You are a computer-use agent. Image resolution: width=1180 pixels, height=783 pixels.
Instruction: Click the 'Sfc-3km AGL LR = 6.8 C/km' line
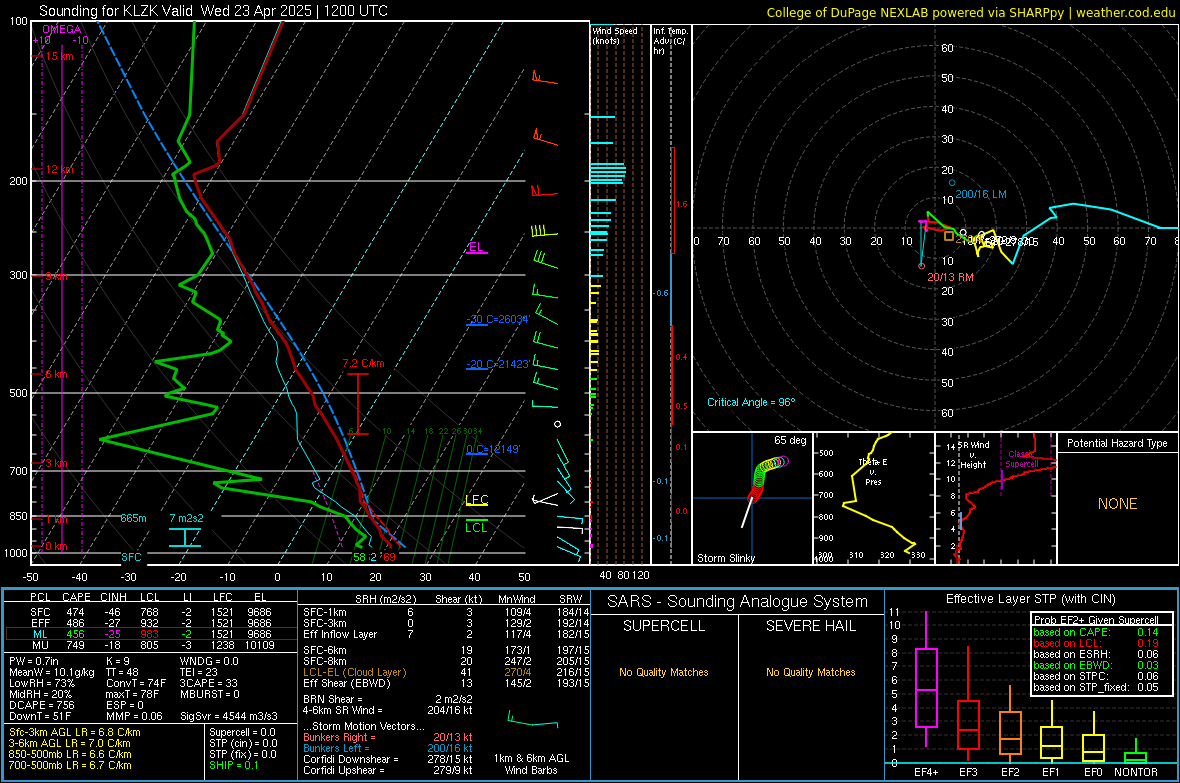[75, 733]
